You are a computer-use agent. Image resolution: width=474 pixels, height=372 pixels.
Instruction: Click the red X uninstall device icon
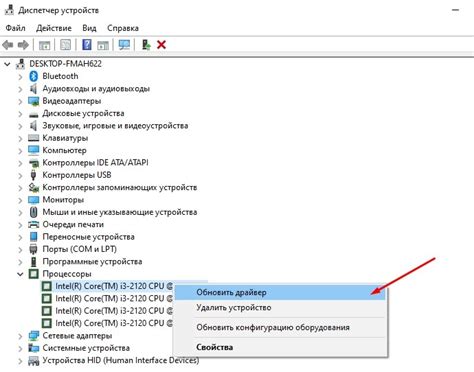click(162, 45)
